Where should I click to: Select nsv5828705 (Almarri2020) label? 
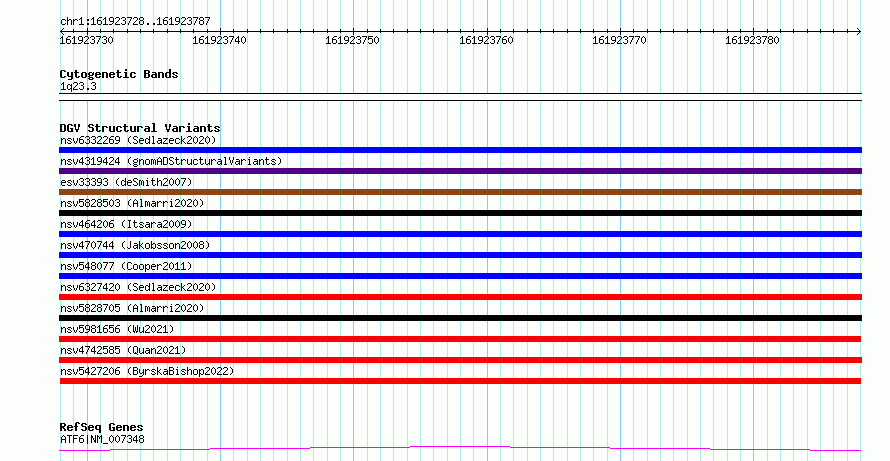pos(132,308)
